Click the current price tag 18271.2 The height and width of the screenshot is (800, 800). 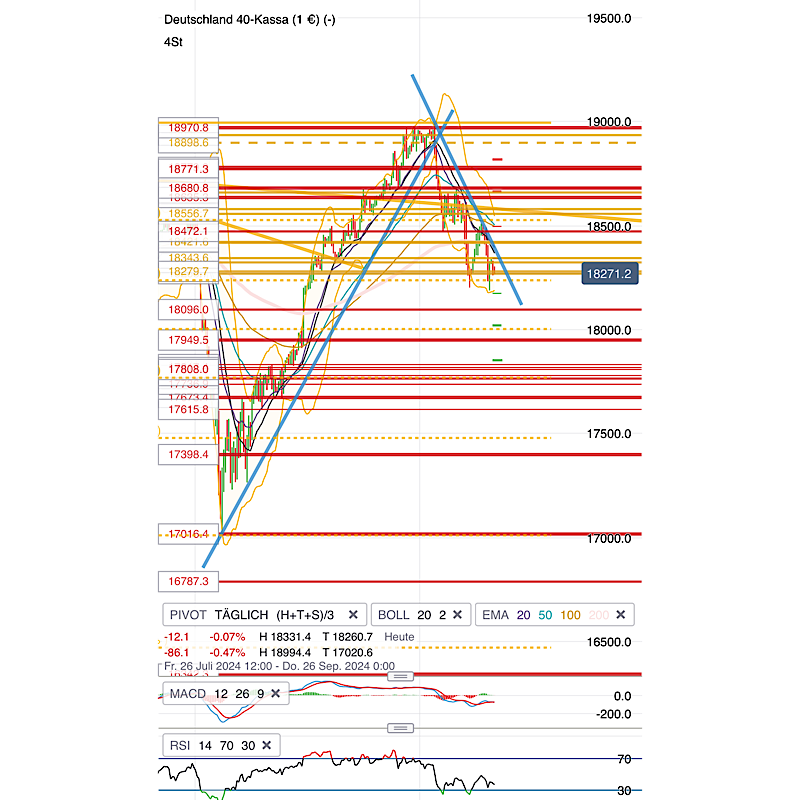(609, 272)
